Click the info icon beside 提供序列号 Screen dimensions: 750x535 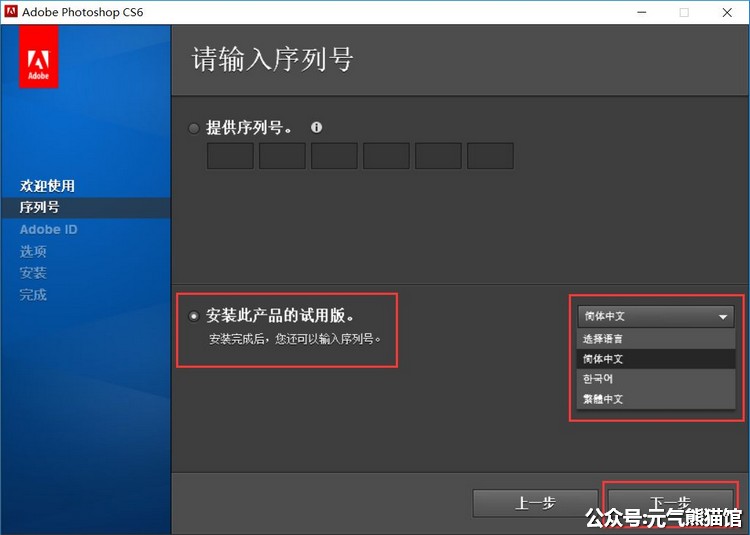click(317, 128)
